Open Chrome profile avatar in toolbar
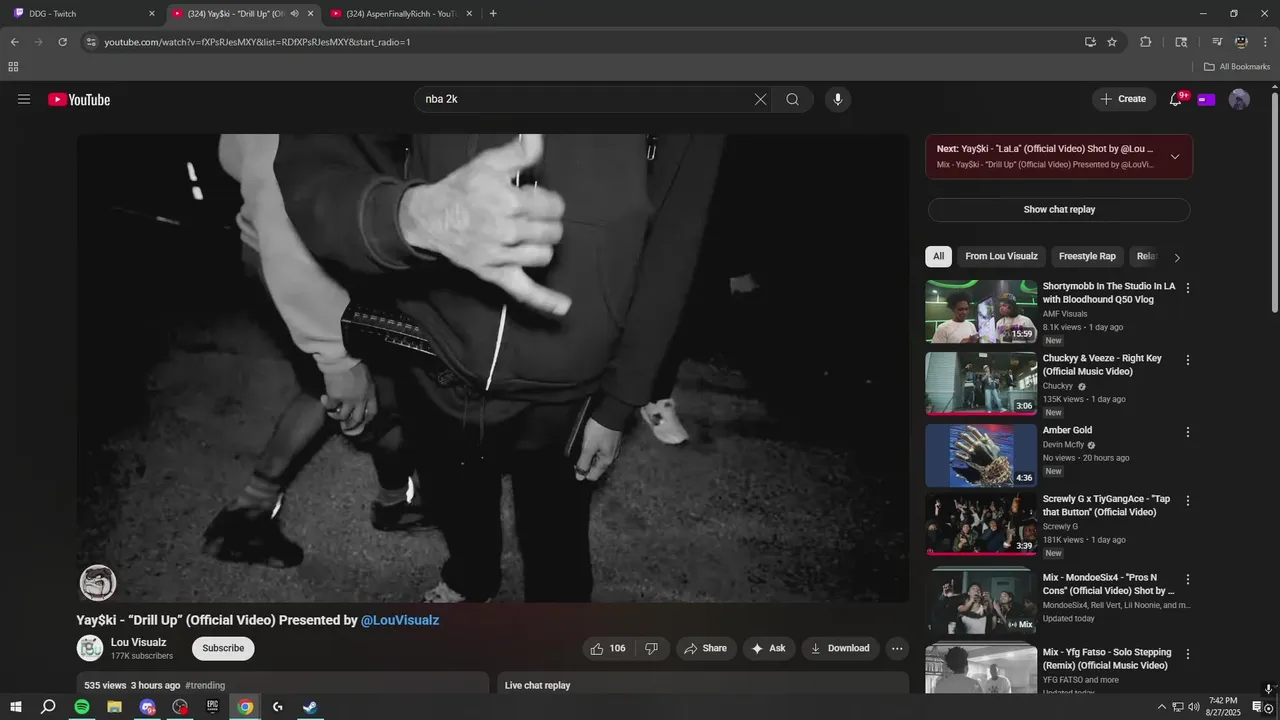1280x720 pixels. (1241, 42)
